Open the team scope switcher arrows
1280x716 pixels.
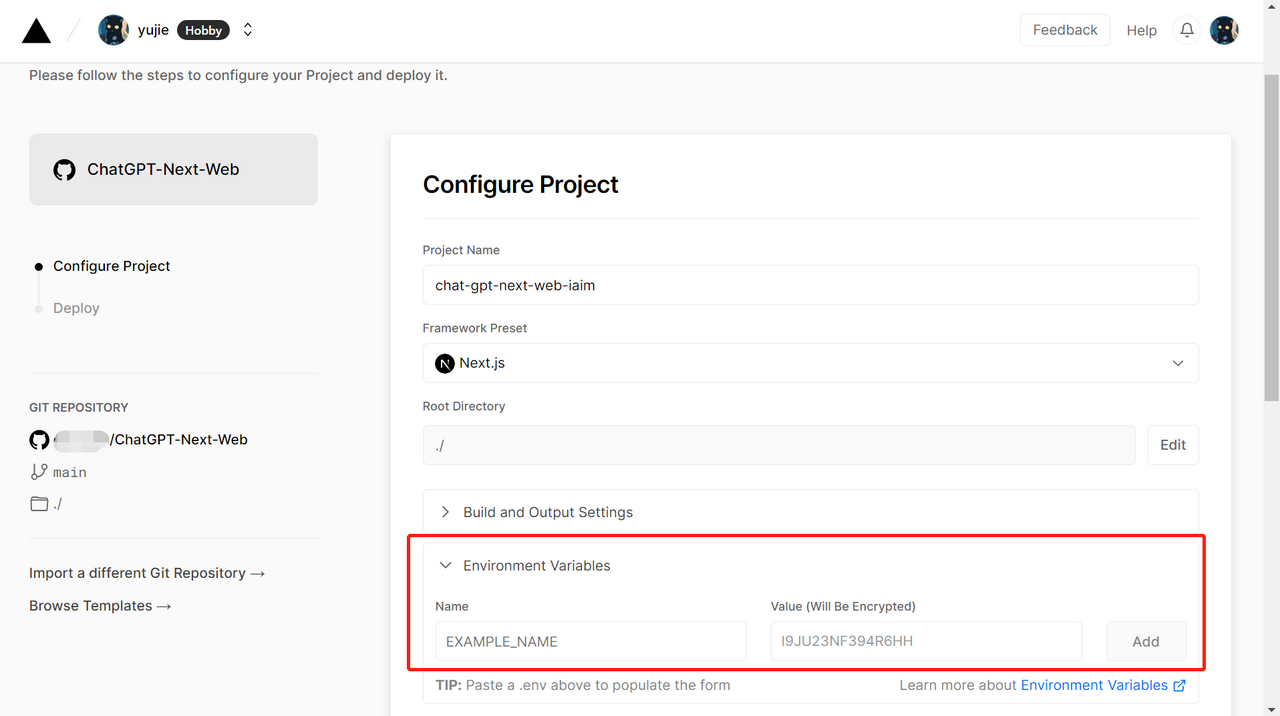(248, 30)
